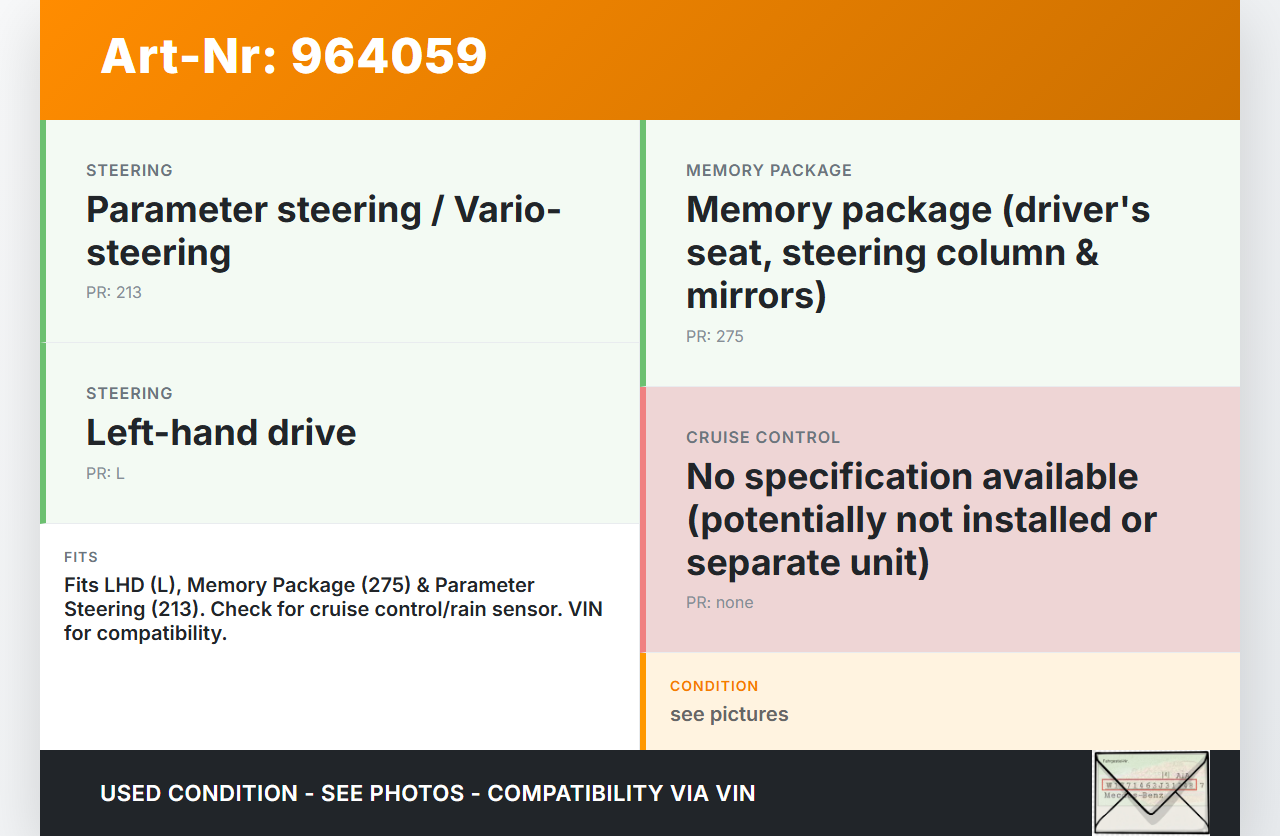Click the MEMORY PACKAGE category label
The image size is (1280, 837).
[x=769, y=171]
